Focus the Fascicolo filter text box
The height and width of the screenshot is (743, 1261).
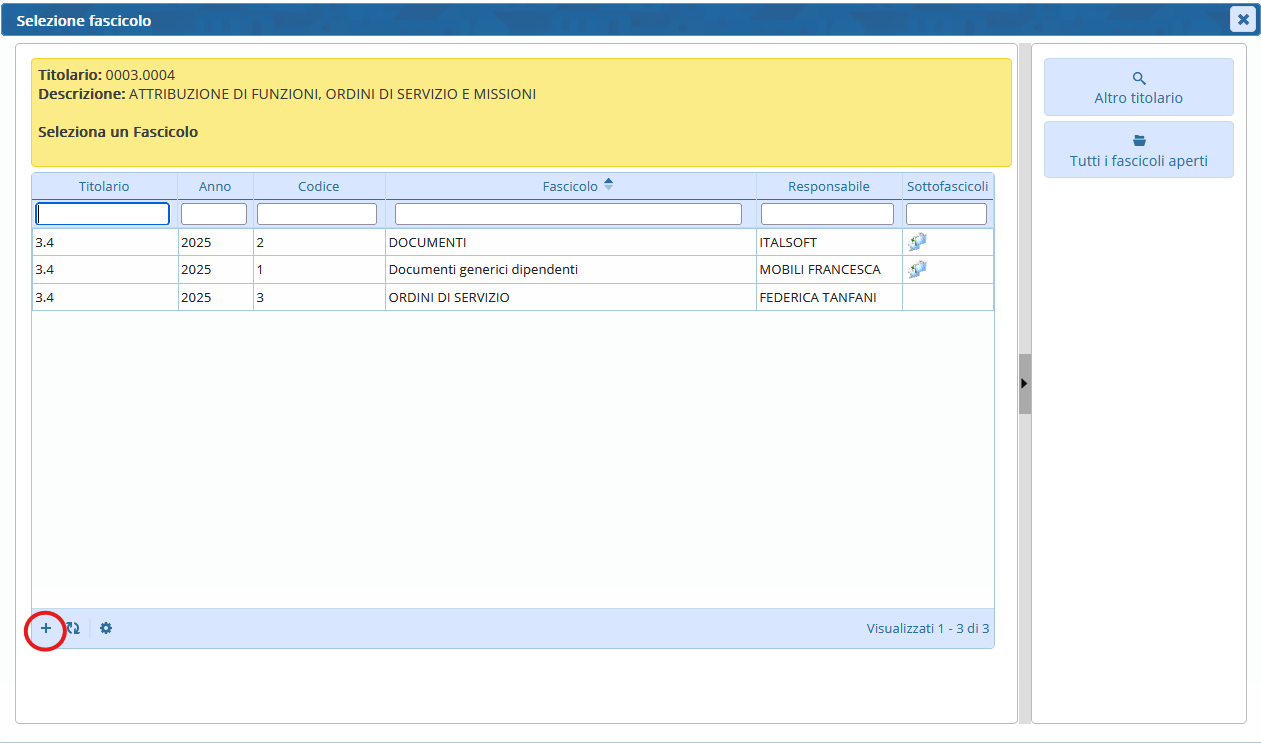click(568, 214)
